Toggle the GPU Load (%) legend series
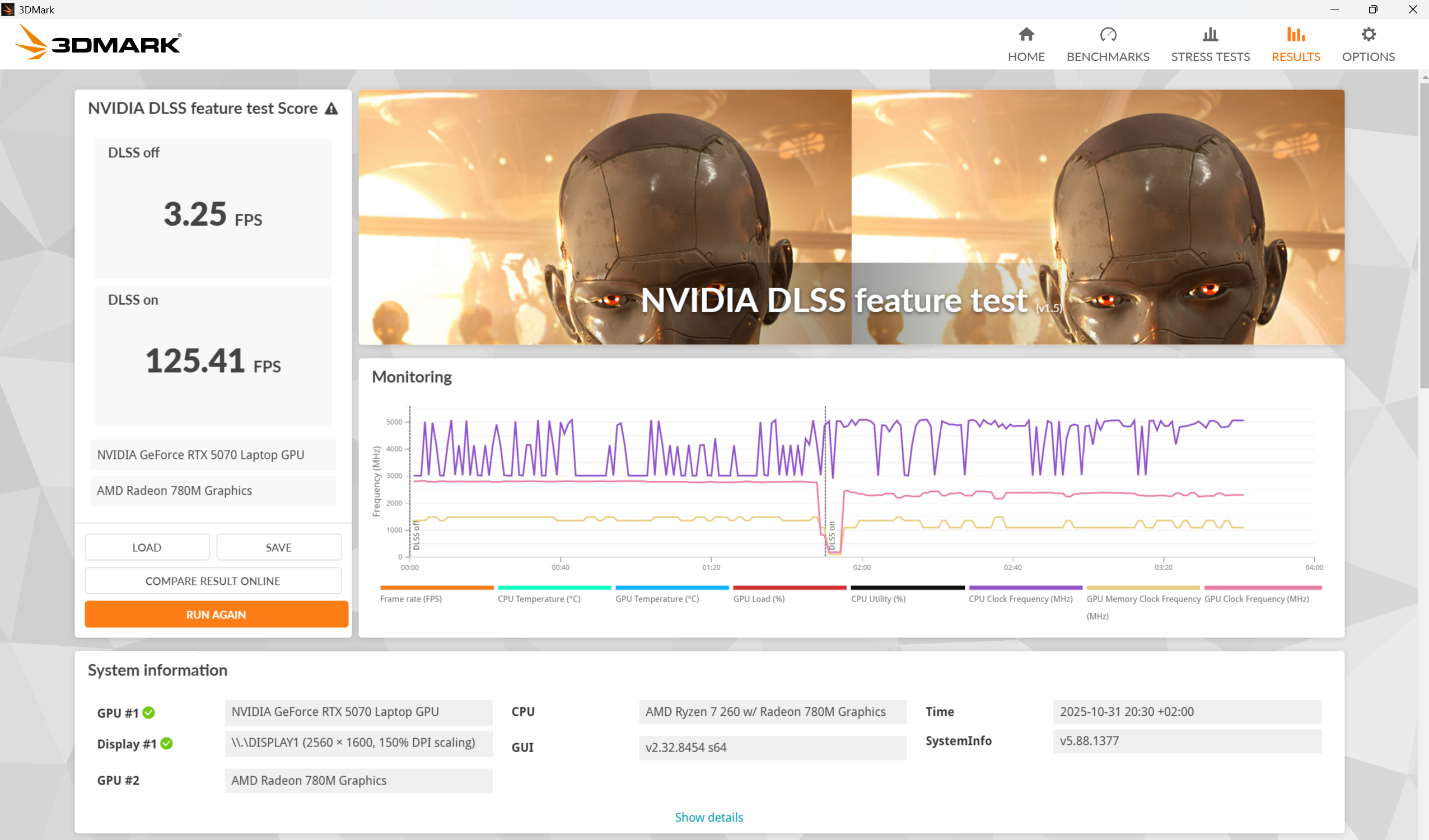 point(759,599)
